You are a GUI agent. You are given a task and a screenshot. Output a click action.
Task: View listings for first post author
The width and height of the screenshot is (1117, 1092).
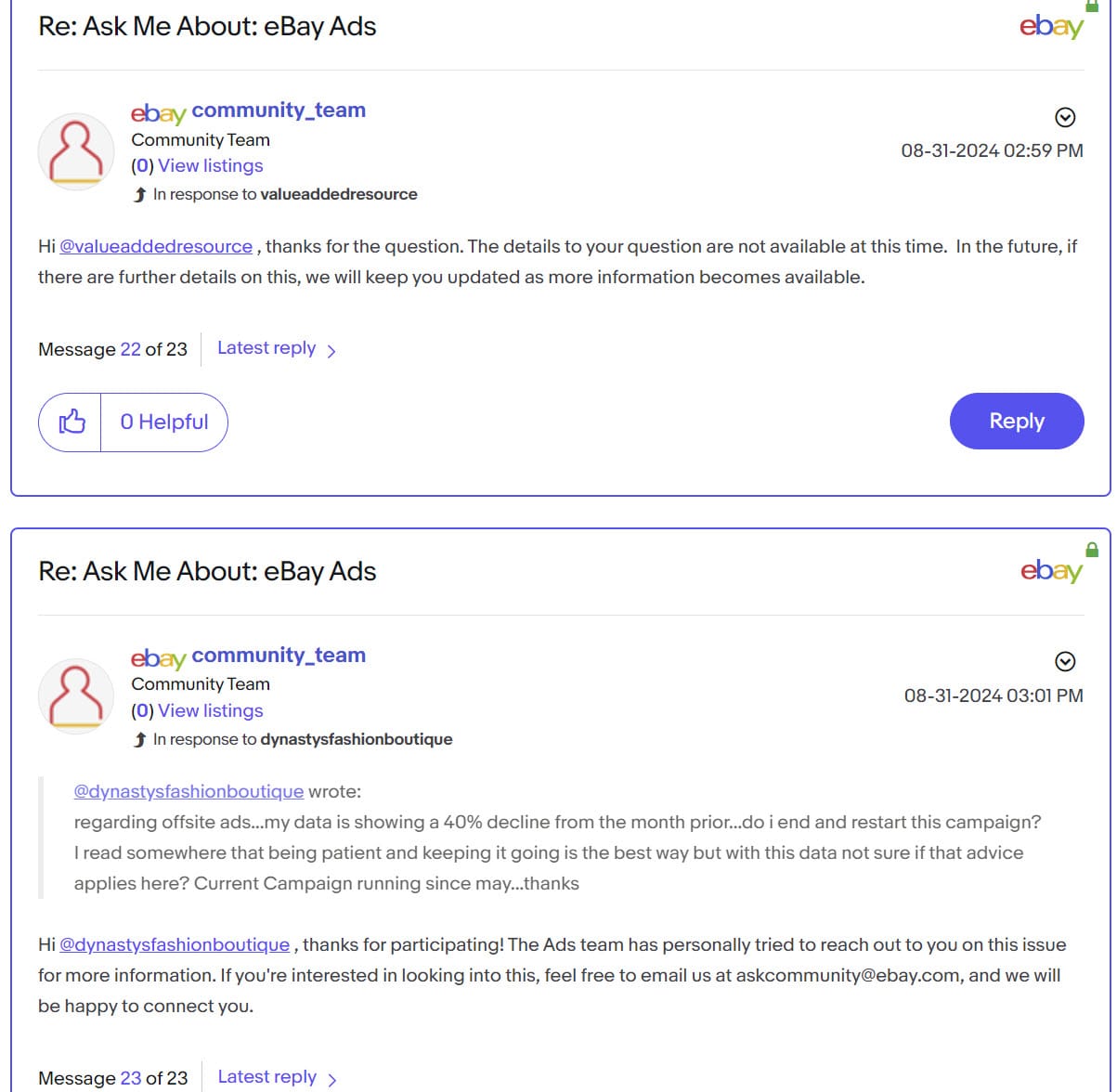click(x=210, y=166)
